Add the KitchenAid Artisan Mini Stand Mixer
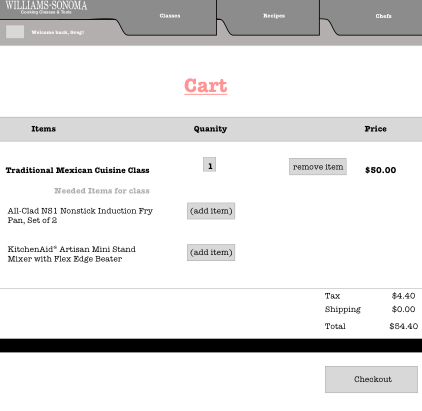422x411 pixels. tap(211, 252)
